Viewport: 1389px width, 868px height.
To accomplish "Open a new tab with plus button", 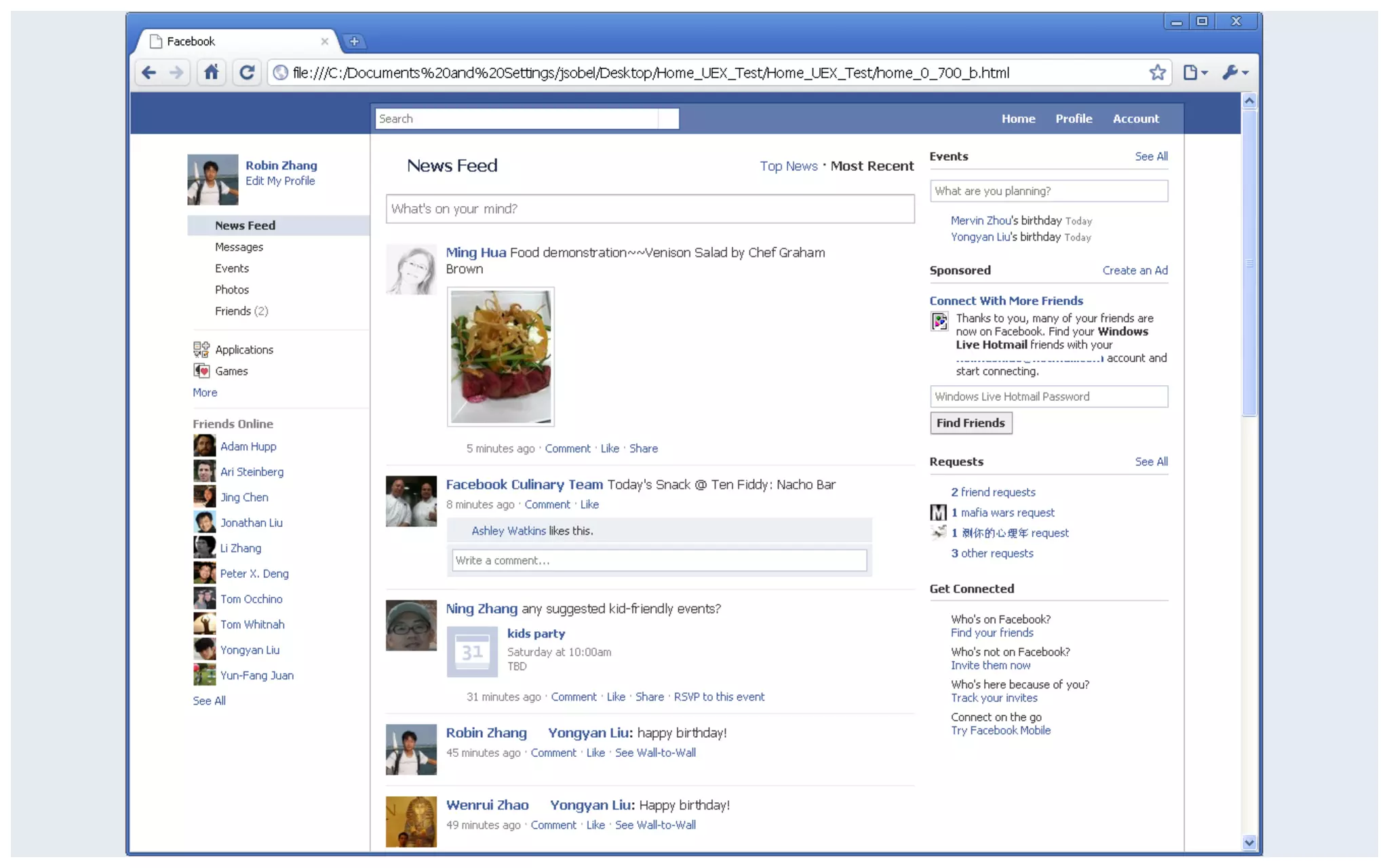I will point(354,41).
